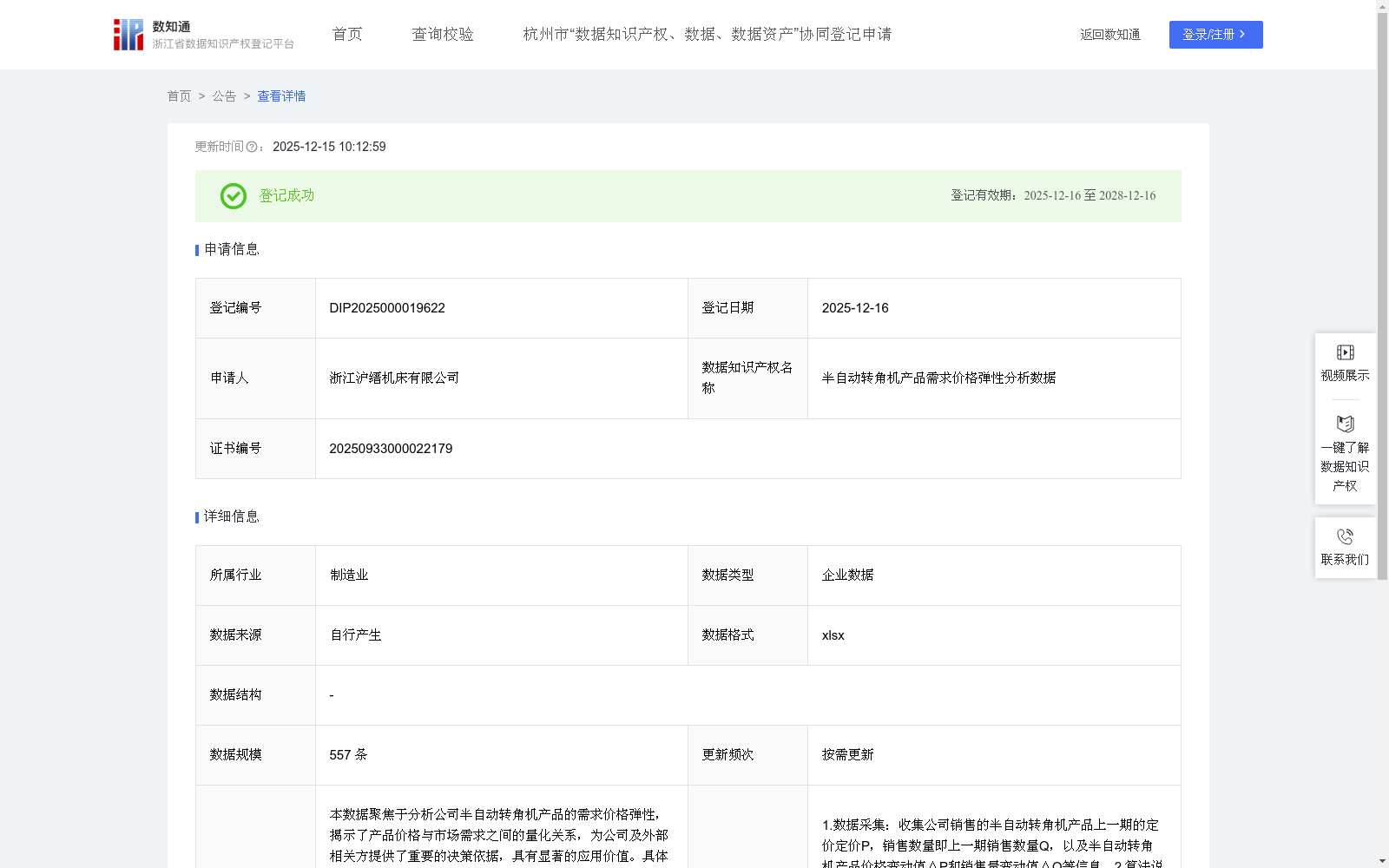Open the 杭州市协同登记申请 menu item

click(x=708, y=34)
